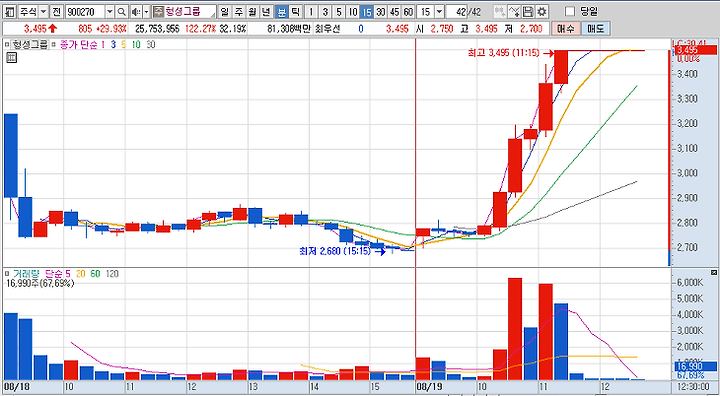Set interval to 5 minutes

coord(339,11)
